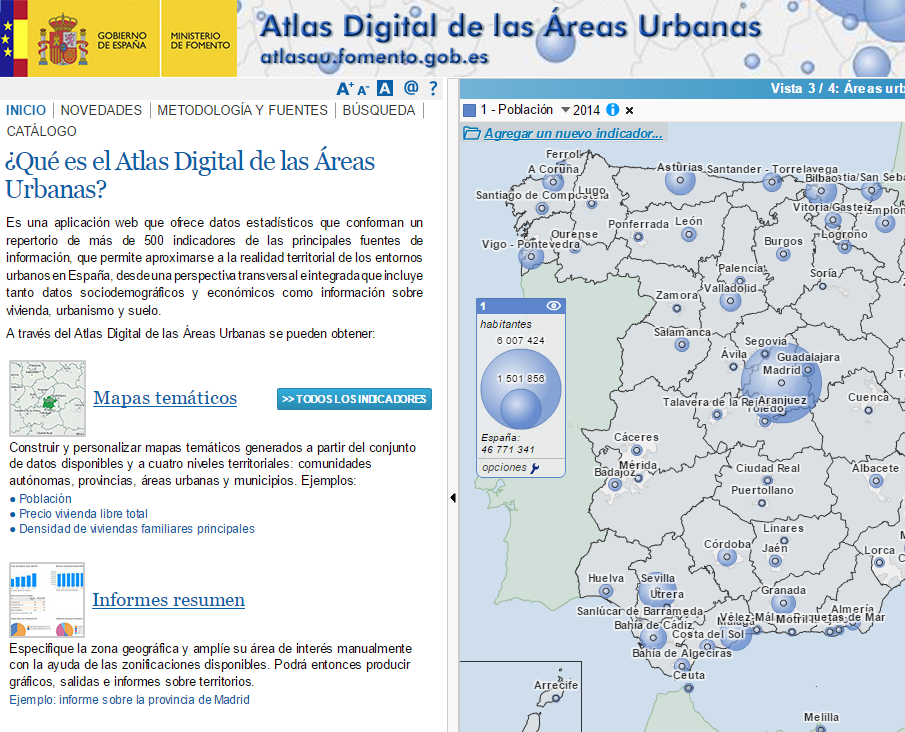Click the blue indicator color square beside Población
This screenshot has height=732, width=905.
click(470, 110)
